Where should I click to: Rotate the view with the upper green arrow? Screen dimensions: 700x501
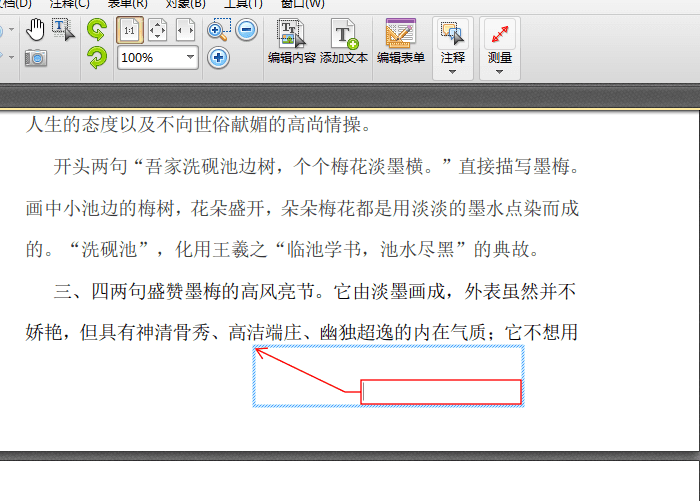coord(97,29)
